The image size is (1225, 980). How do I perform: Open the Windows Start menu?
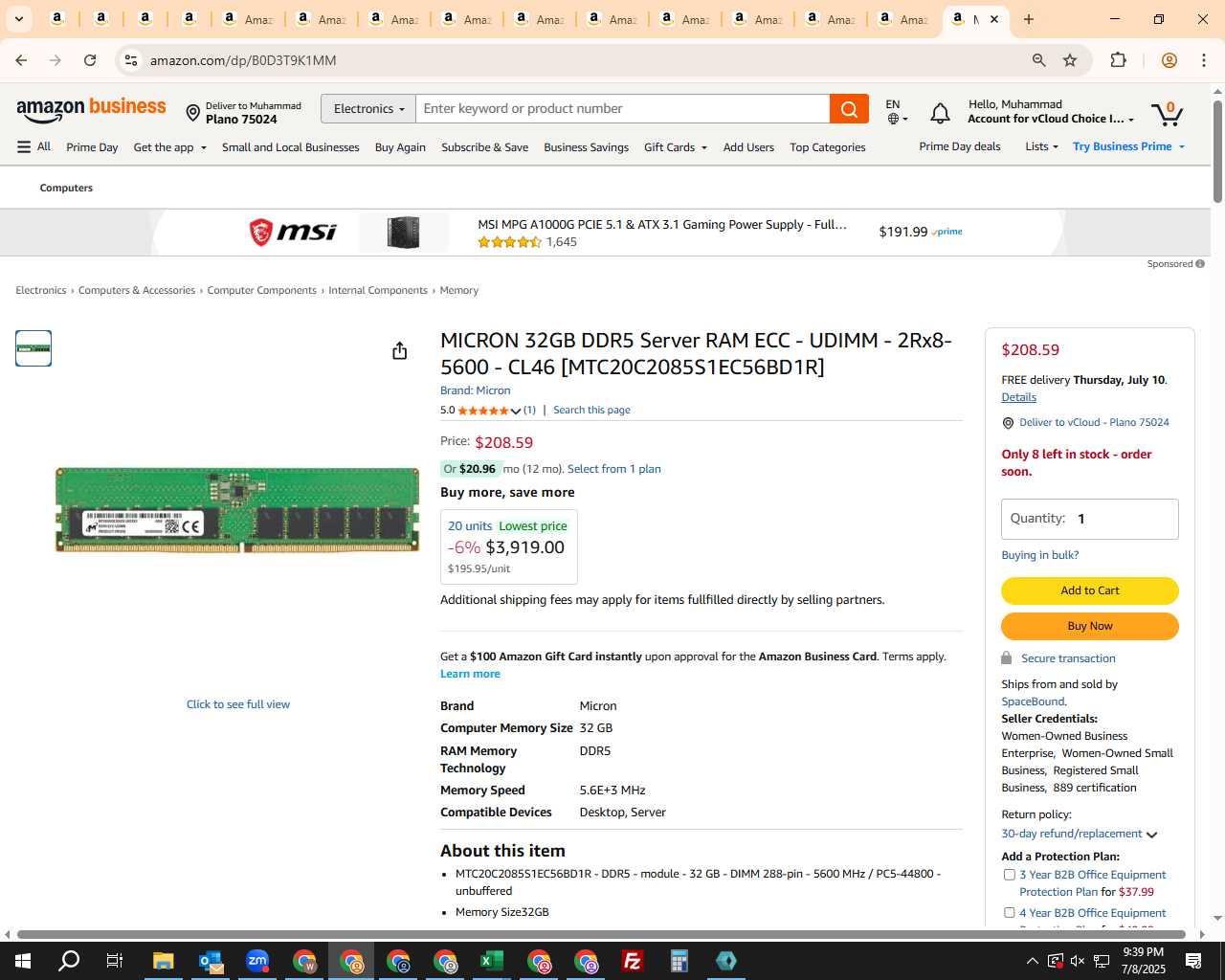point(23,961)
